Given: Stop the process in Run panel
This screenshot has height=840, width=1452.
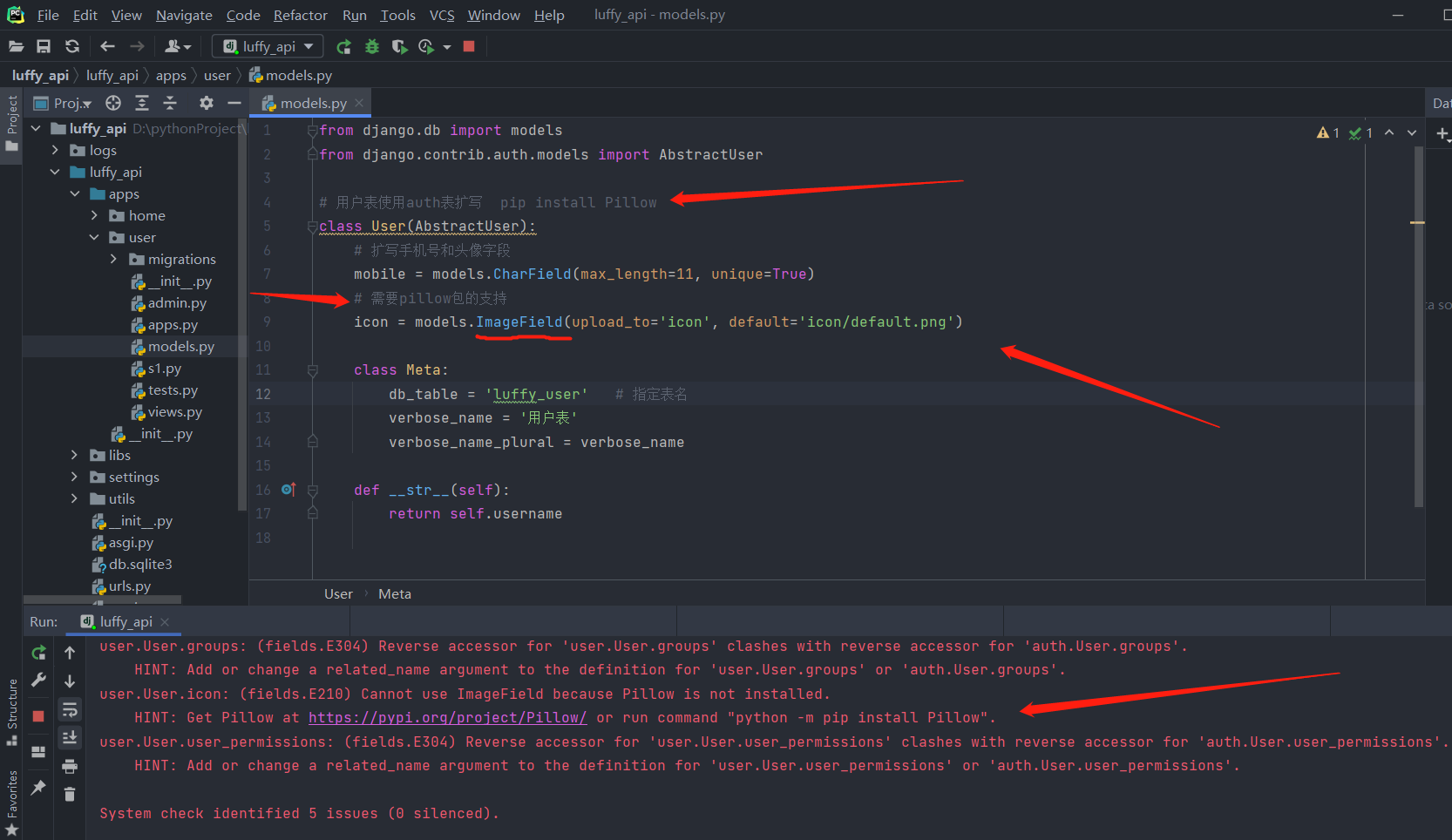Looking at the screenshot, I should point(38,715).
